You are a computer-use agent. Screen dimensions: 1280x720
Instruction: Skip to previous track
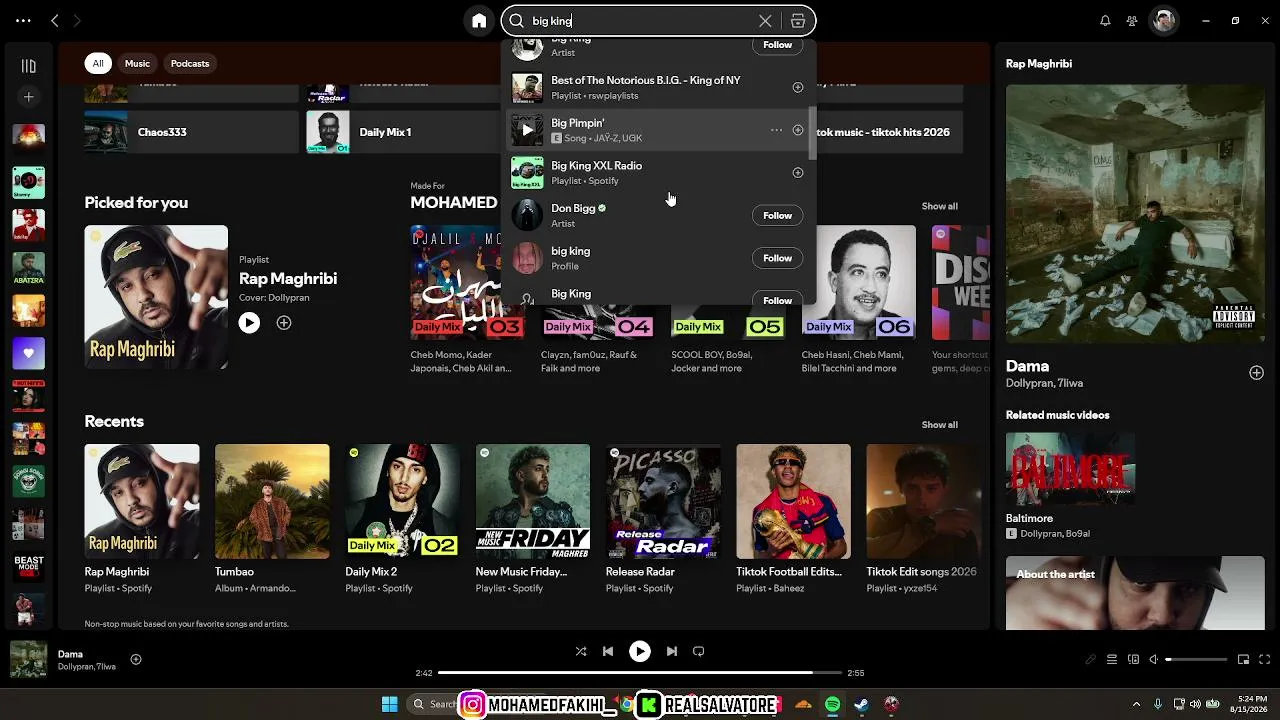608,652
